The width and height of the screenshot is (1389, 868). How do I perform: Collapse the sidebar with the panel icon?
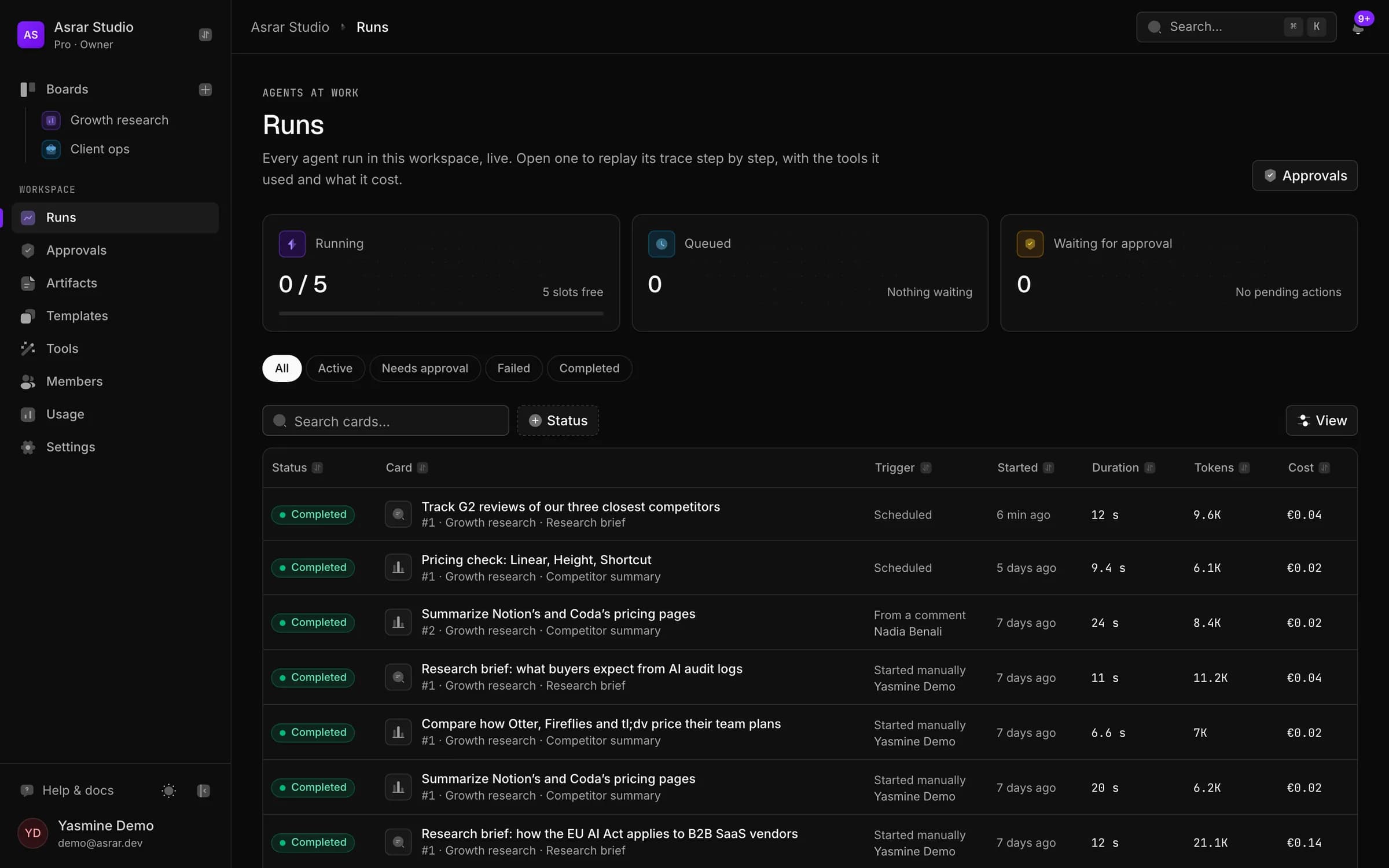click(x=203, y=790)
